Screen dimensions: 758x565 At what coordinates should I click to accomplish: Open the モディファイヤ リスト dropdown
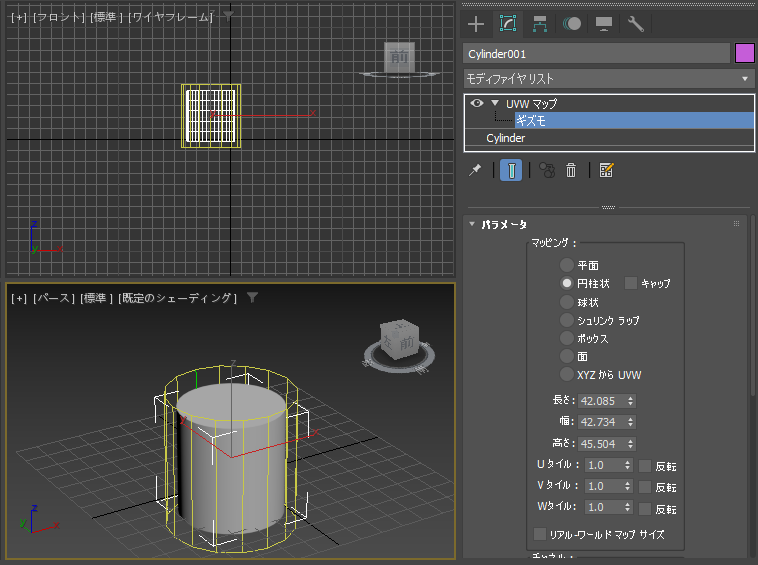609,78
